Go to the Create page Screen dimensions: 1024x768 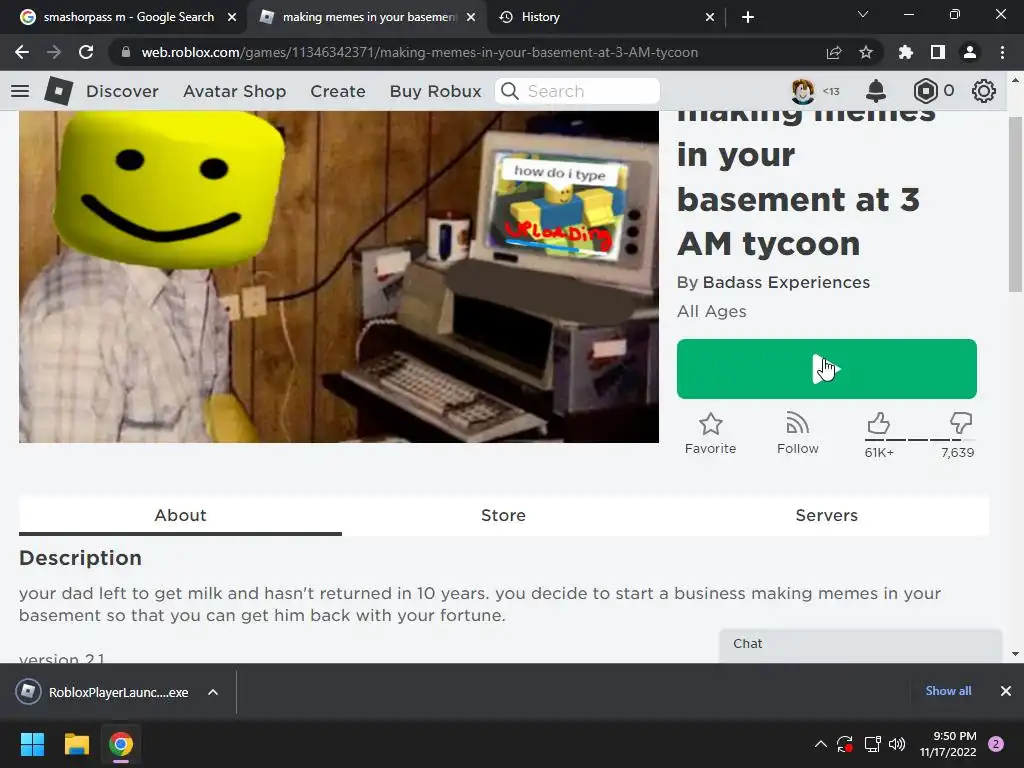338,91
